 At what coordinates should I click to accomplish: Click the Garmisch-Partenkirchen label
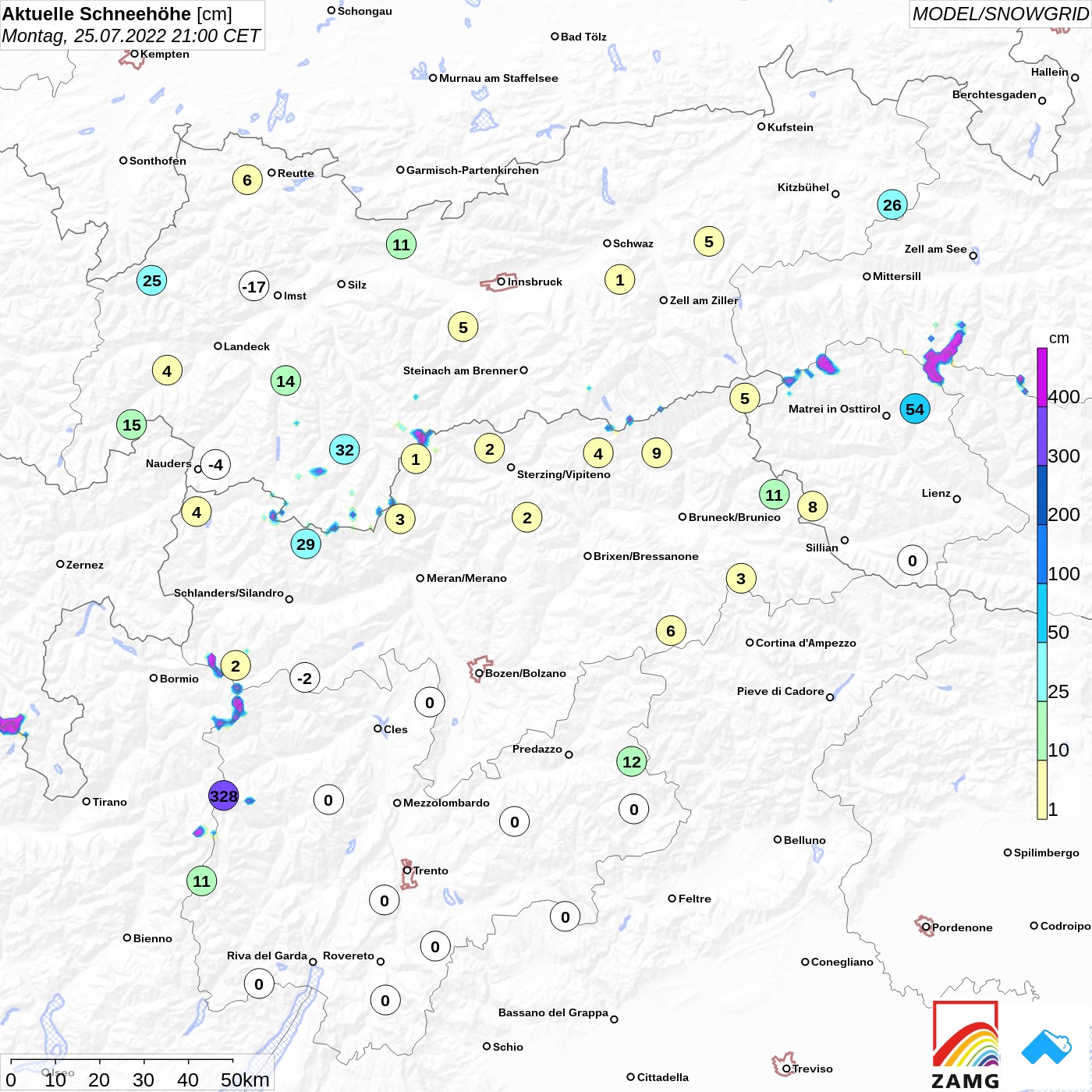pos(473,170)
